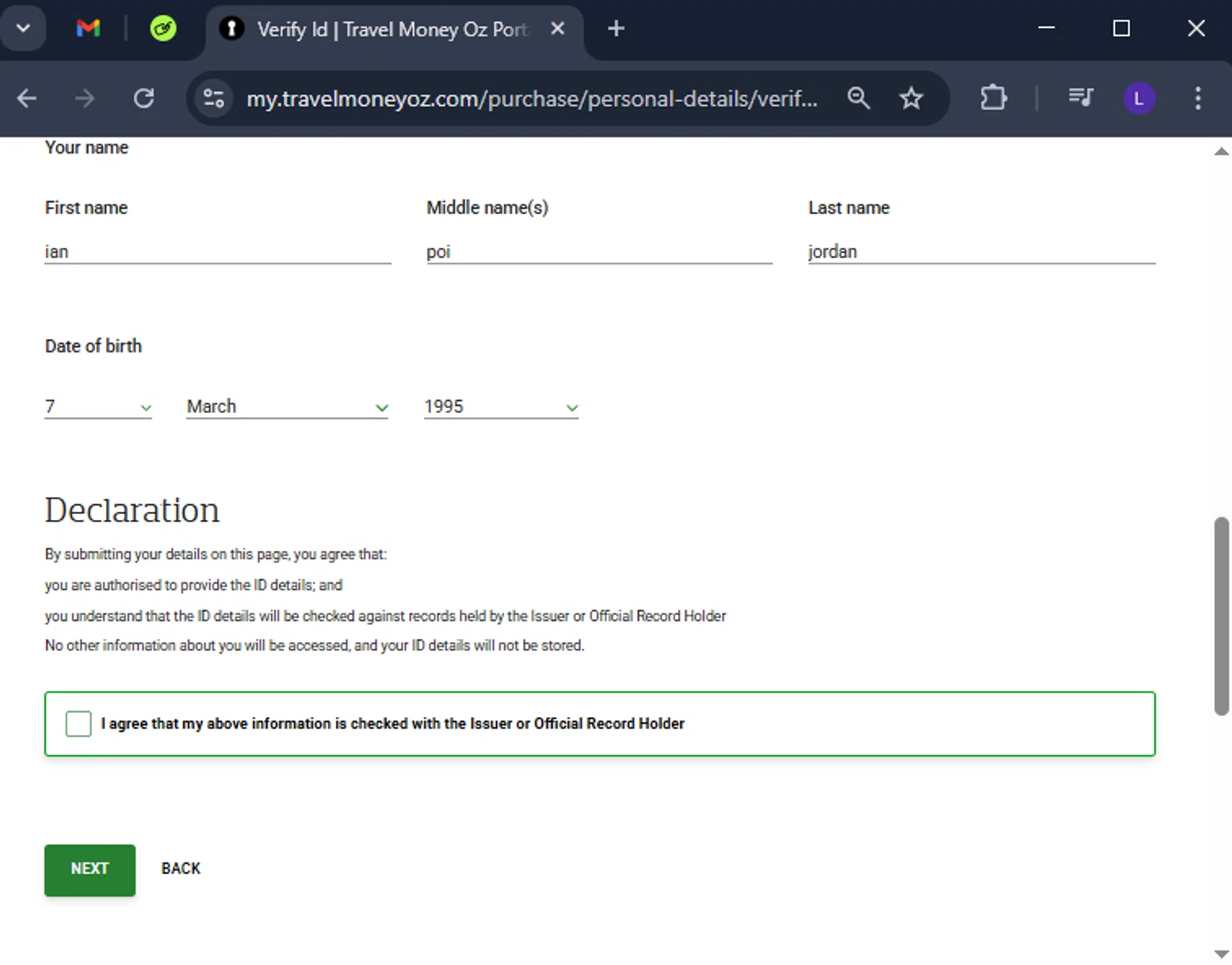1232x965 pixels.
Task: Reload the current page
Action: pos(144,99)
